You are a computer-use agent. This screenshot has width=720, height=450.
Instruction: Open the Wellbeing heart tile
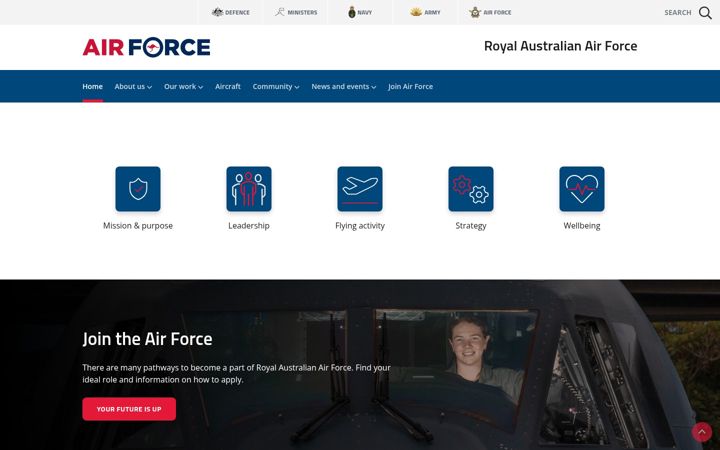coord(582,189)
